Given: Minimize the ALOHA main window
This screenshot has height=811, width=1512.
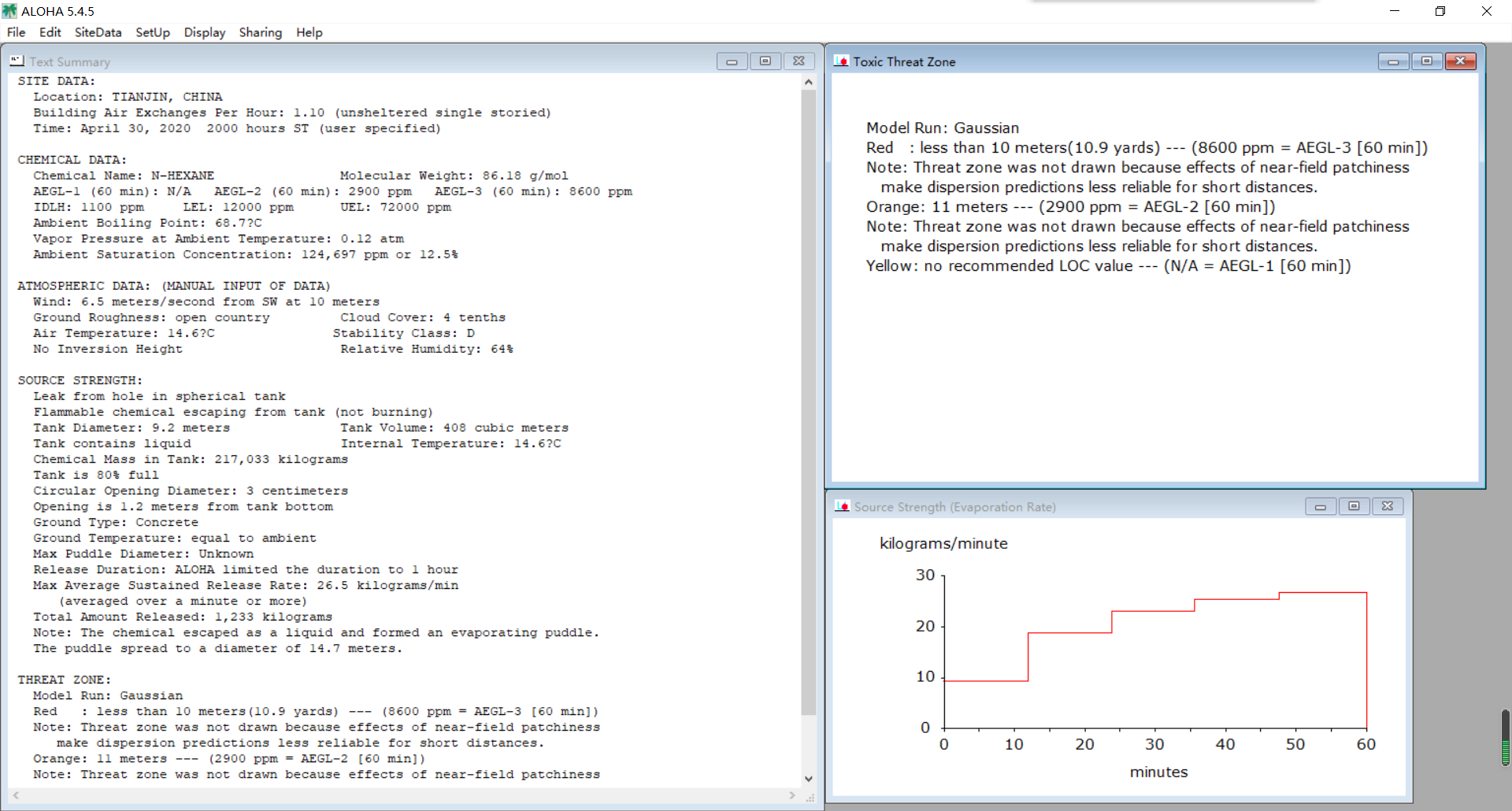Looking at the screenshot, I should coord(1395,11).
